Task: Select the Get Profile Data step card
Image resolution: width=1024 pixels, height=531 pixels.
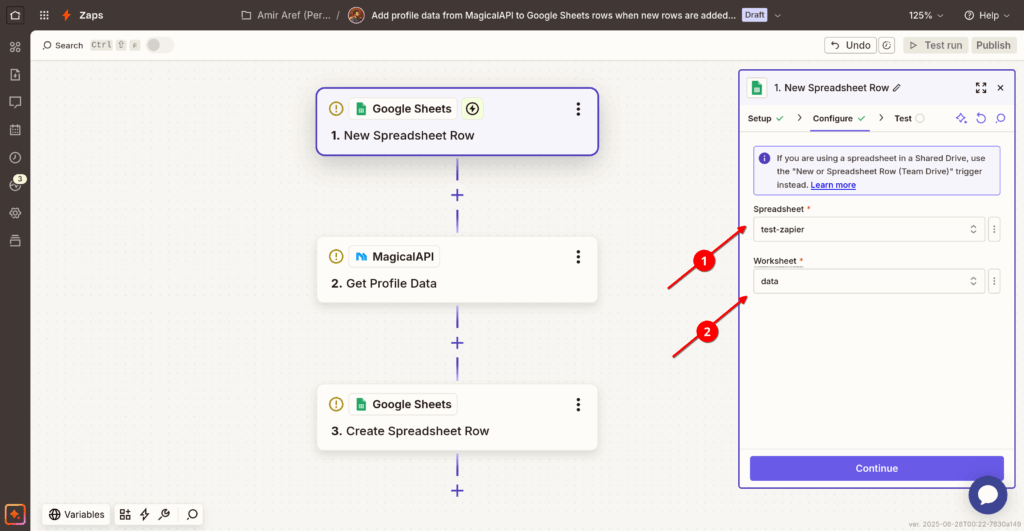Action: pyautogui.click(x=457, y=270)
